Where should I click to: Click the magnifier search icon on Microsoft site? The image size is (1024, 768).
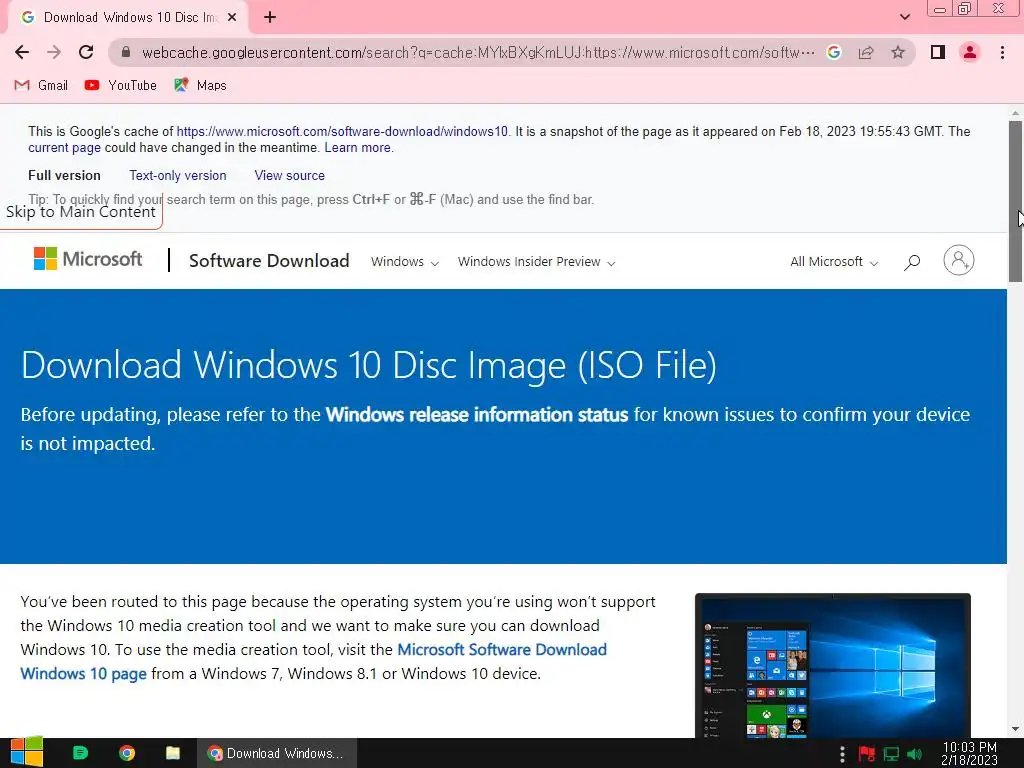(x=912, y=262)
